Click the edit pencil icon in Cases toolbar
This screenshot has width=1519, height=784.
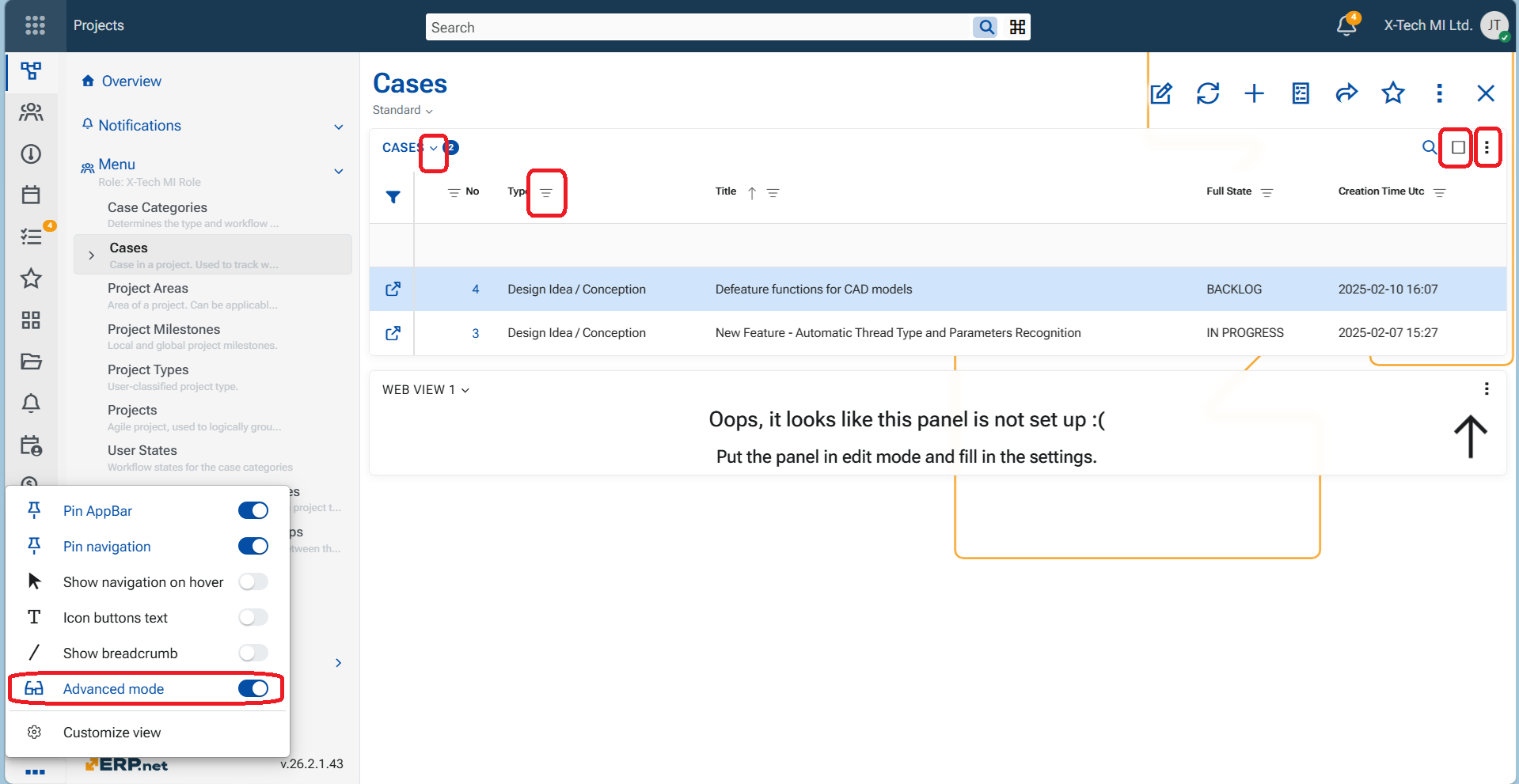click(1160, 93)
